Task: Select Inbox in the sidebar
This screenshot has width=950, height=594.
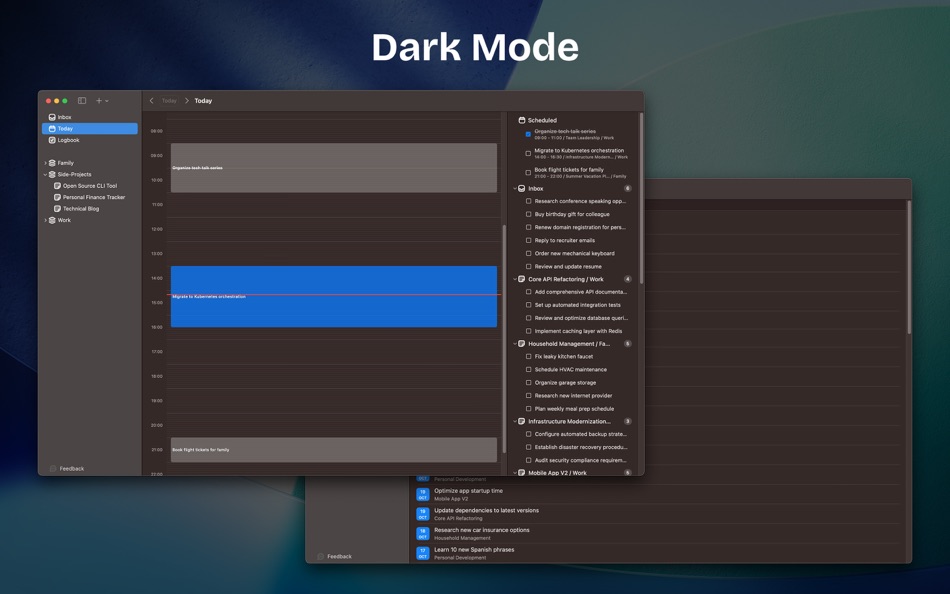Action: (62, 117)
